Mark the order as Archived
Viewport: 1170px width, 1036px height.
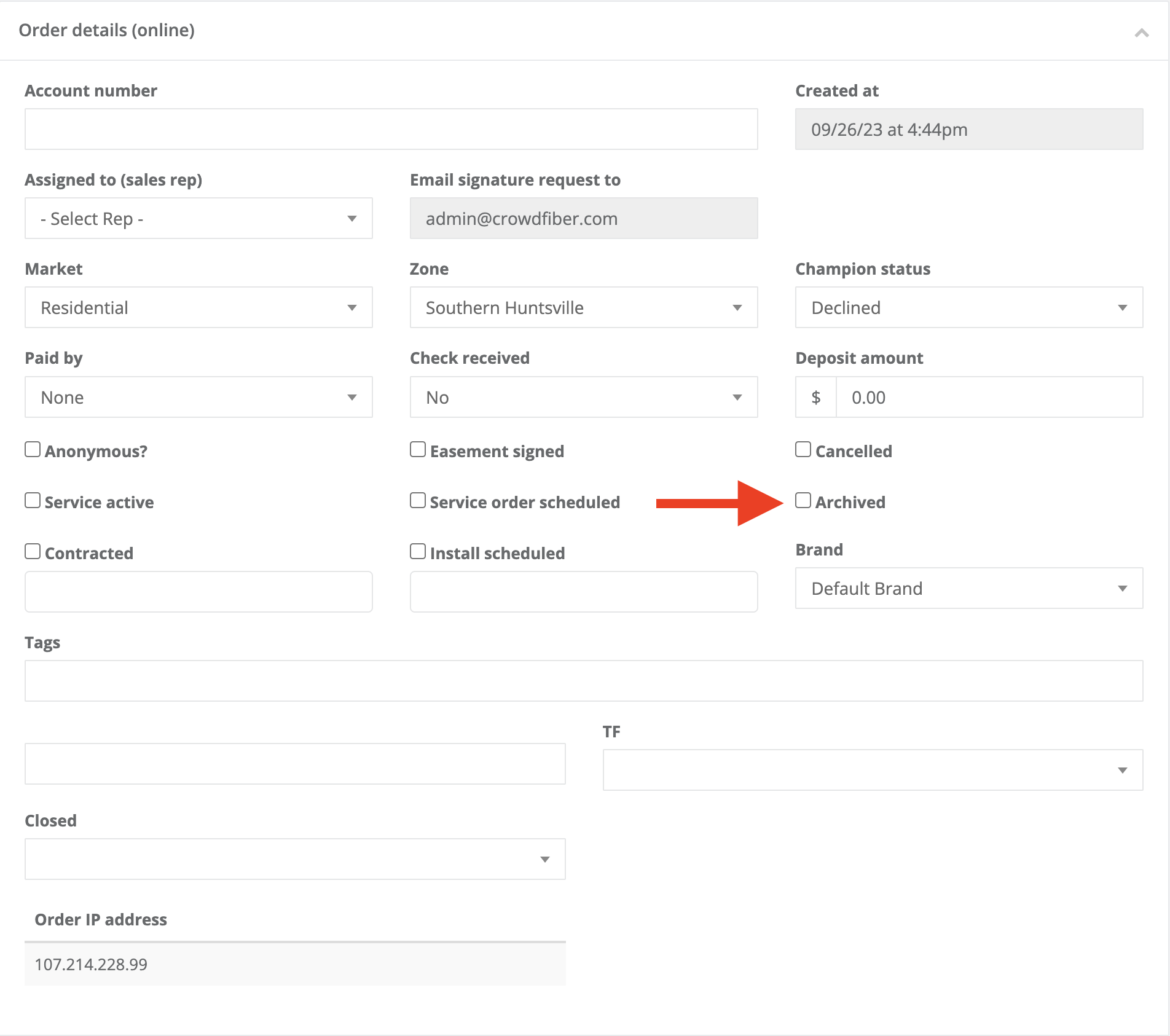coord(803,501)
